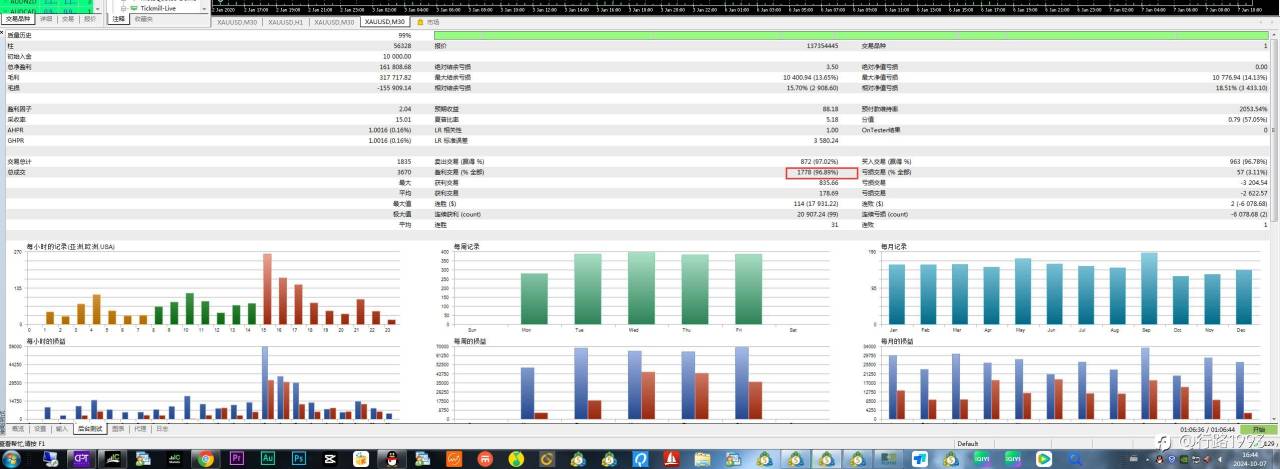Switch to the 输入 tester tab

(x=62, y=428)
